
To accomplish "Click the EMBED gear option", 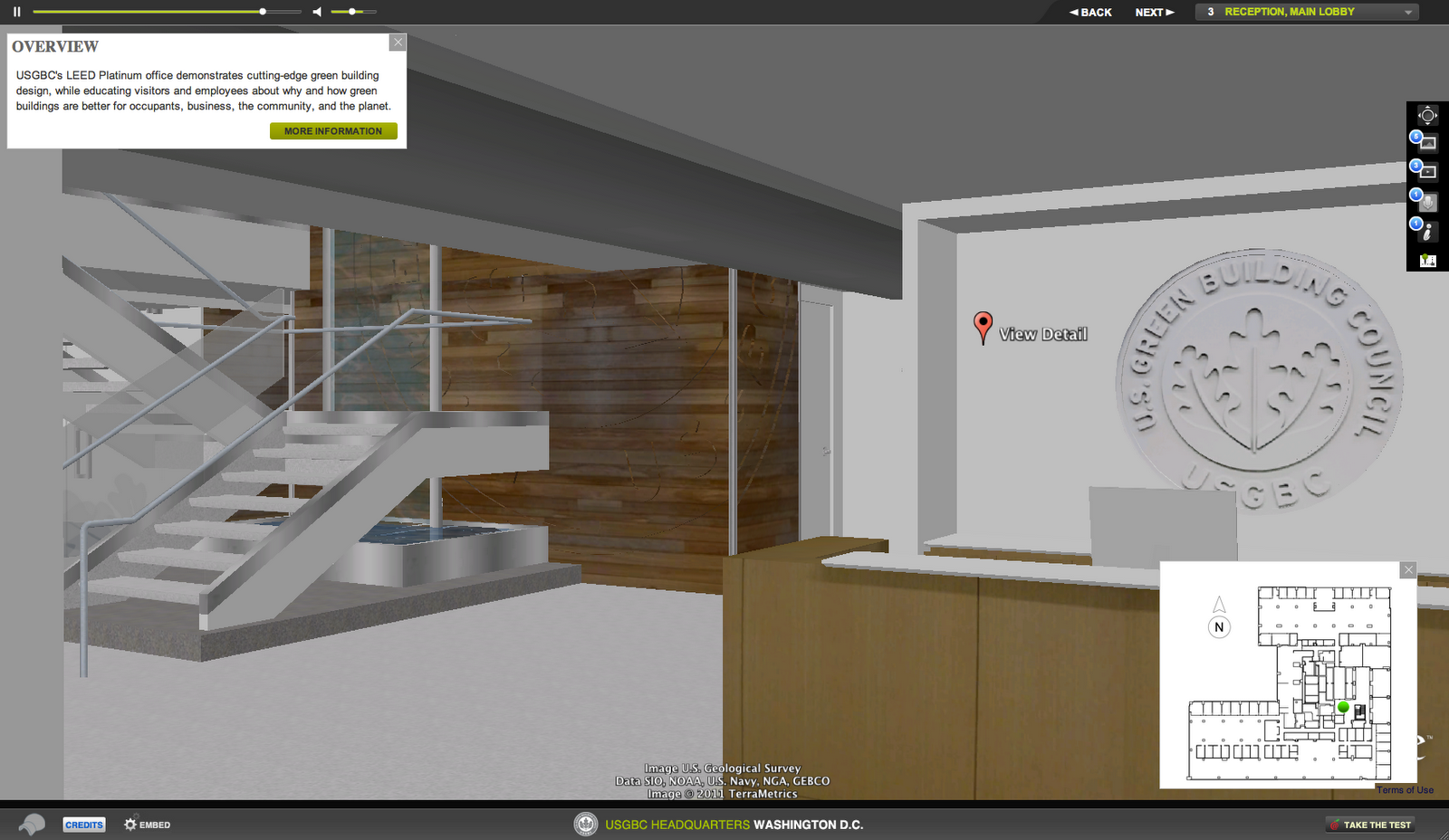I will (148, 825).
